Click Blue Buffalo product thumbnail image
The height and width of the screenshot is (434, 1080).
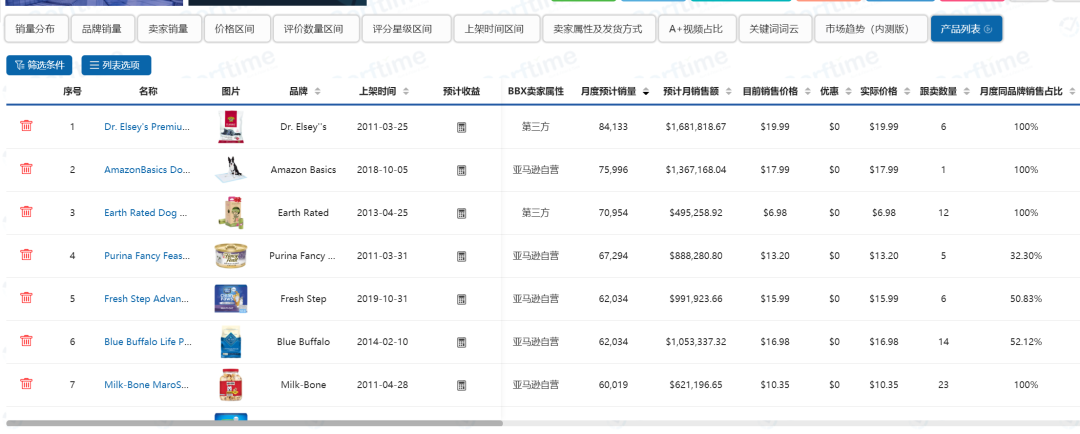[231, 342]
